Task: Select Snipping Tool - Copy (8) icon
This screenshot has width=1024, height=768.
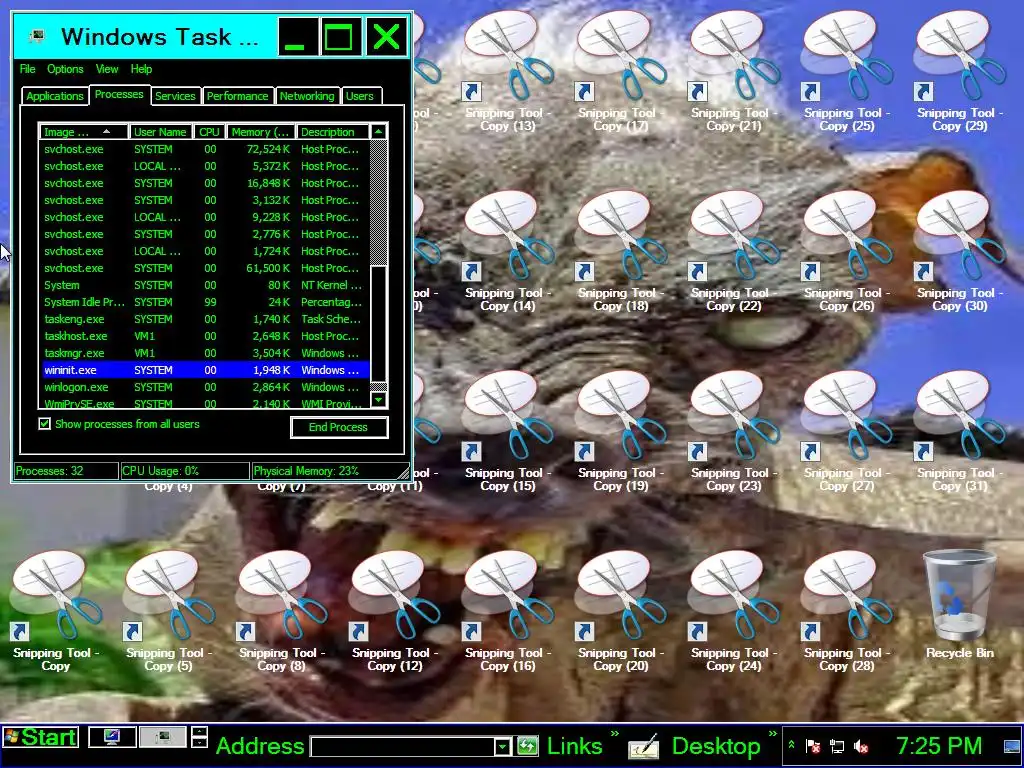Action: click(281, 611)
